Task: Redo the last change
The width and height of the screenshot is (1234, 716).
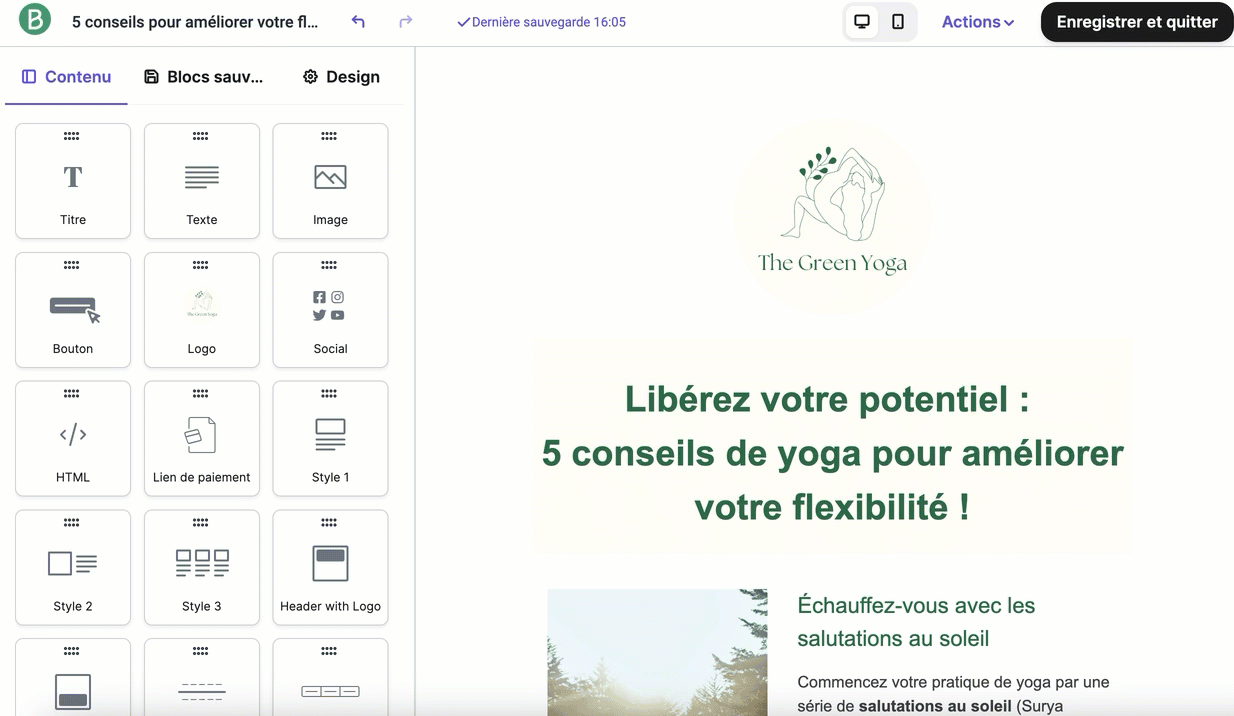Action: point(405,22)
